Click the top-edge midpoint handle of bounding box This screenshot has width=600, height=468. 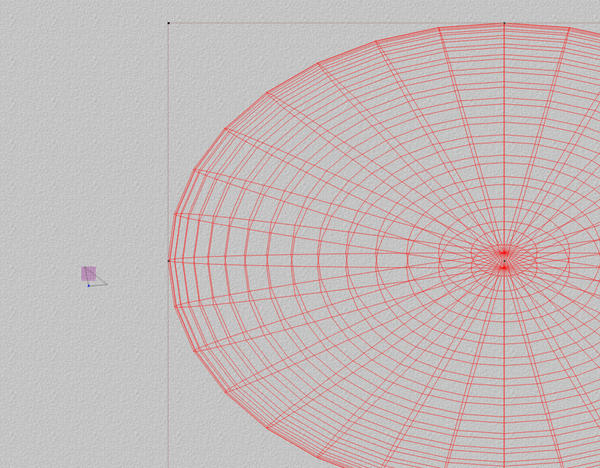[x=504, y=23]
